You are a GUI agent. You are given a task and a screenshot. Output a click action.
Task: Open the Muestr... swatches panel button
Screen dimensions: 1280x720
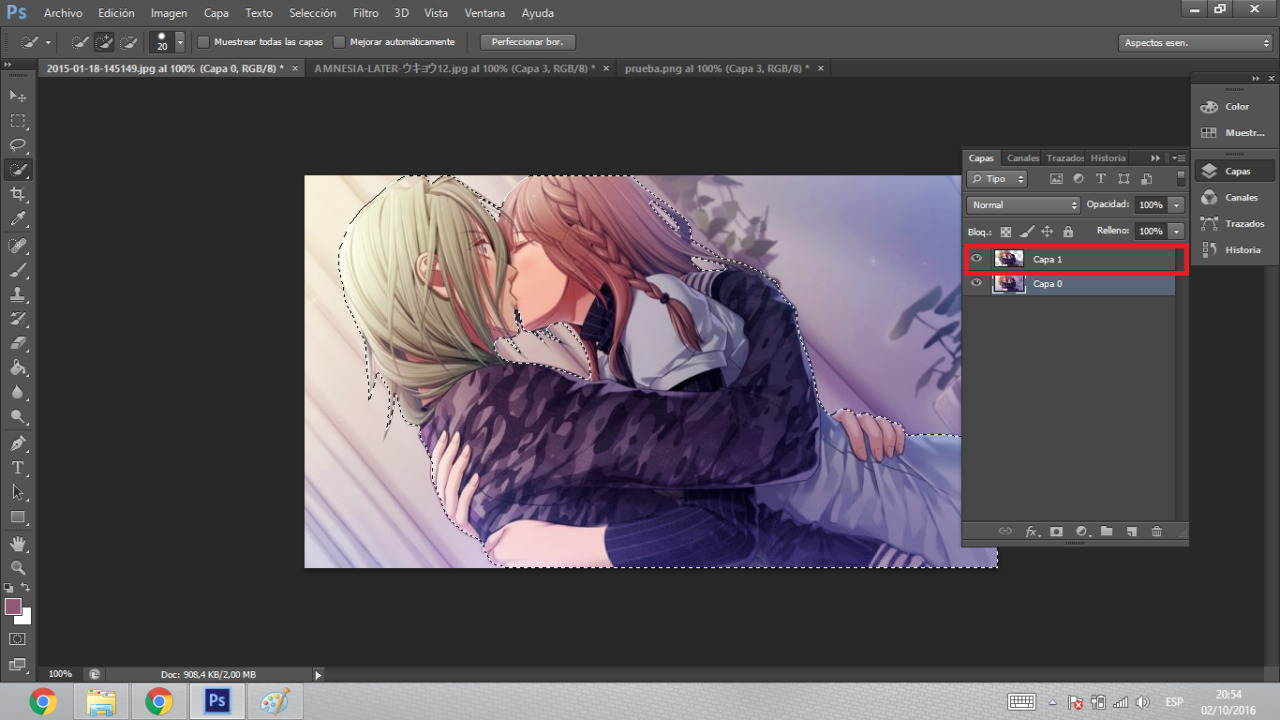[1234, 133]
